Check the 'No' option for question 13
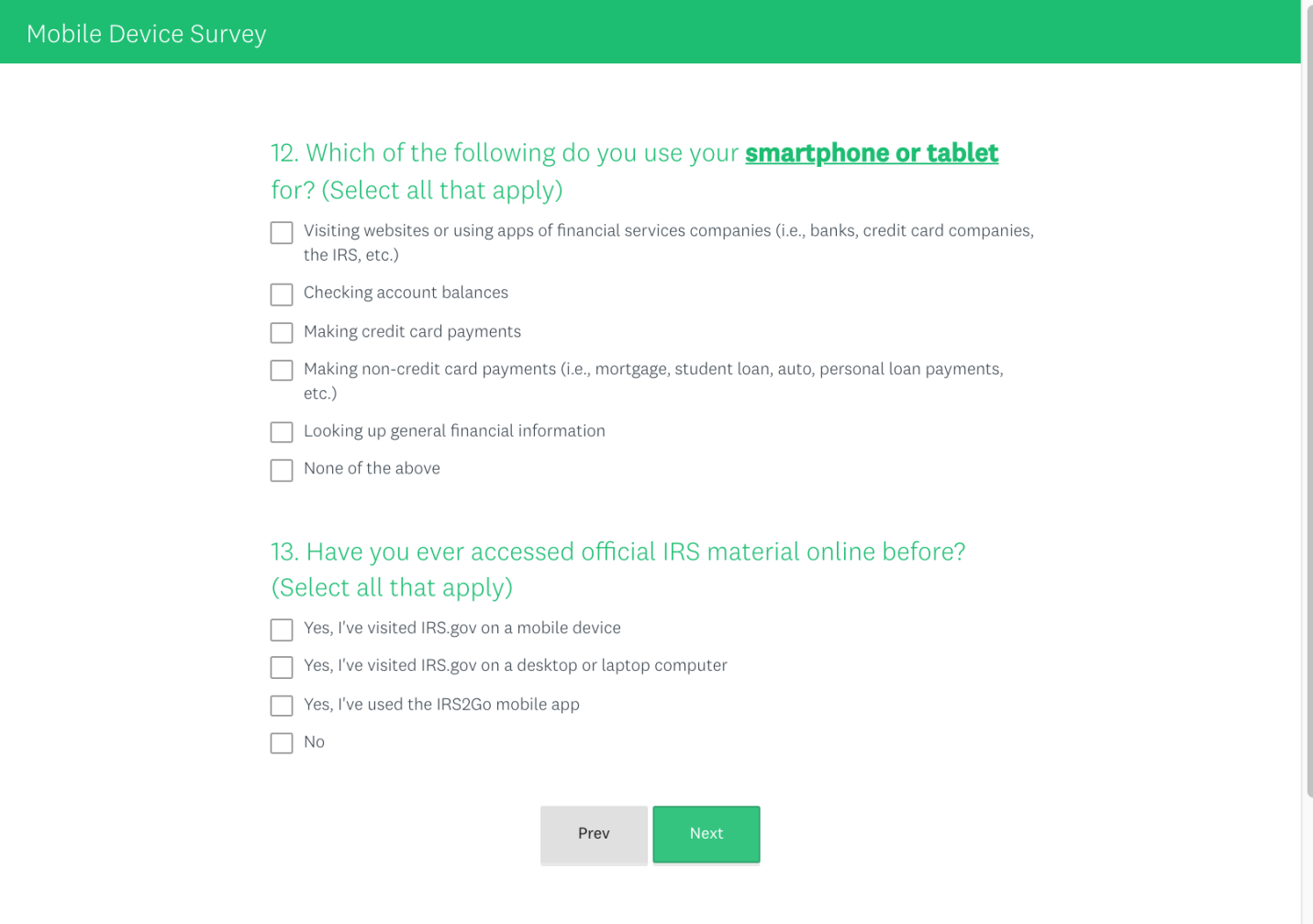 click(x=282, y=743)
